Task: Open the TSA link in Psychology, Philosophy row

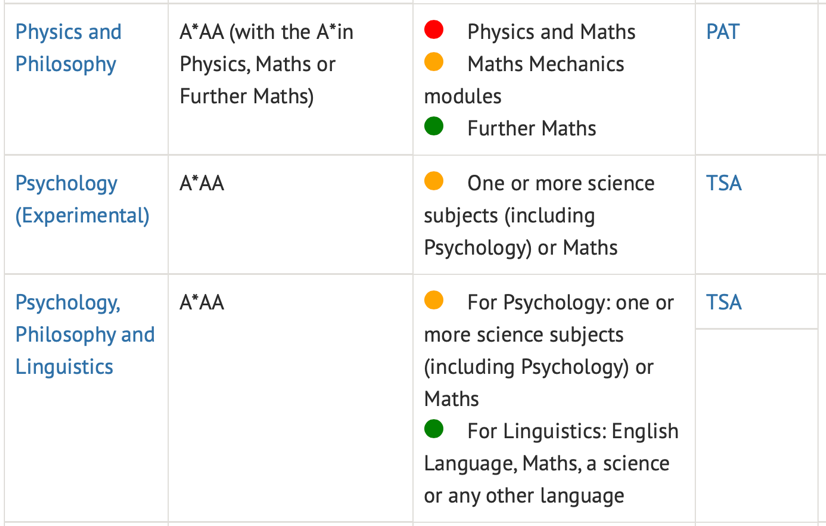Action: pyautogui.click(x=724, y=303)
